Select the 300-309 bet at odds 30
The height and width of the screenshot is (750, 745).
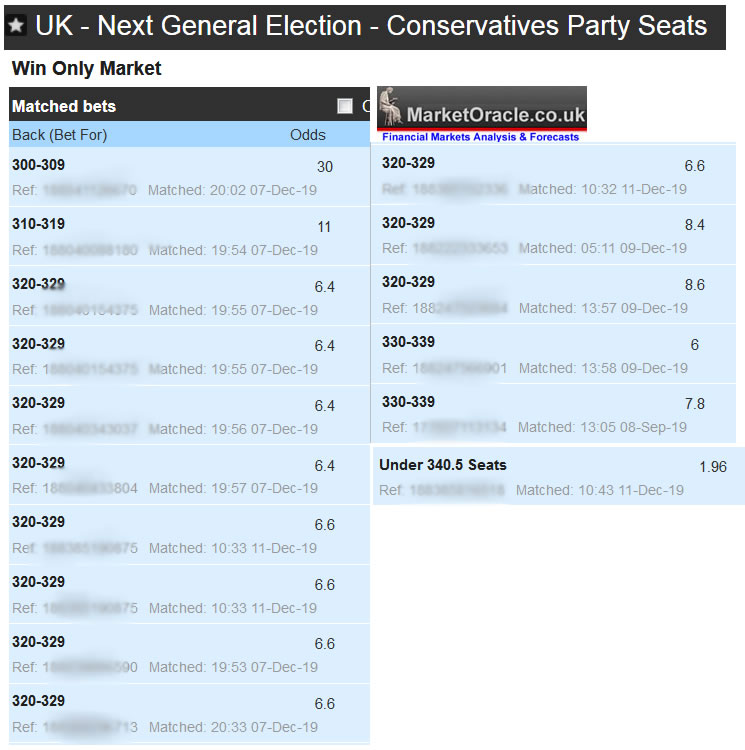[189, 177]
